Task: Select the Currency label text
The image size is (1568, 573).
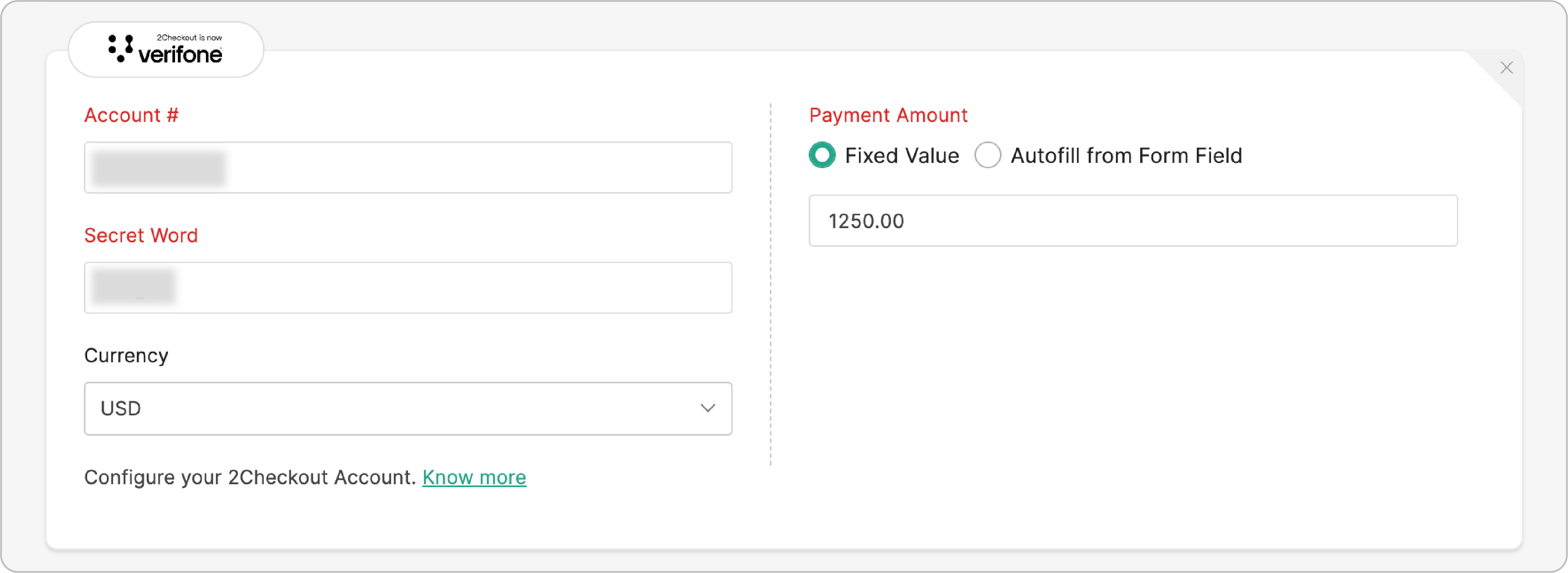Action: (x=126, y=356)
